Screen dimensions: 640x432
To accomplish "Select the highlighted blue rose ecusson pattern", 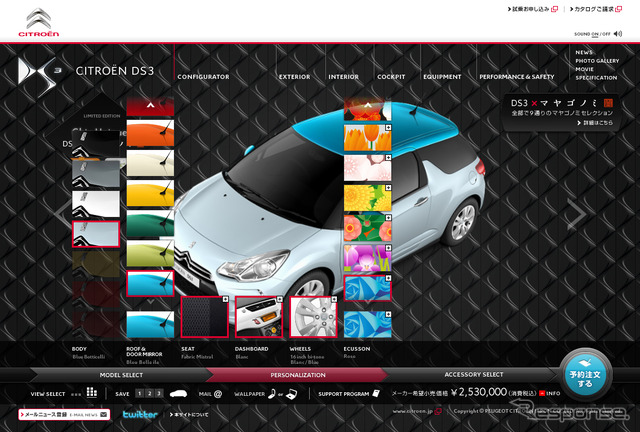I will pyautogui.click(x=367, y=288).
